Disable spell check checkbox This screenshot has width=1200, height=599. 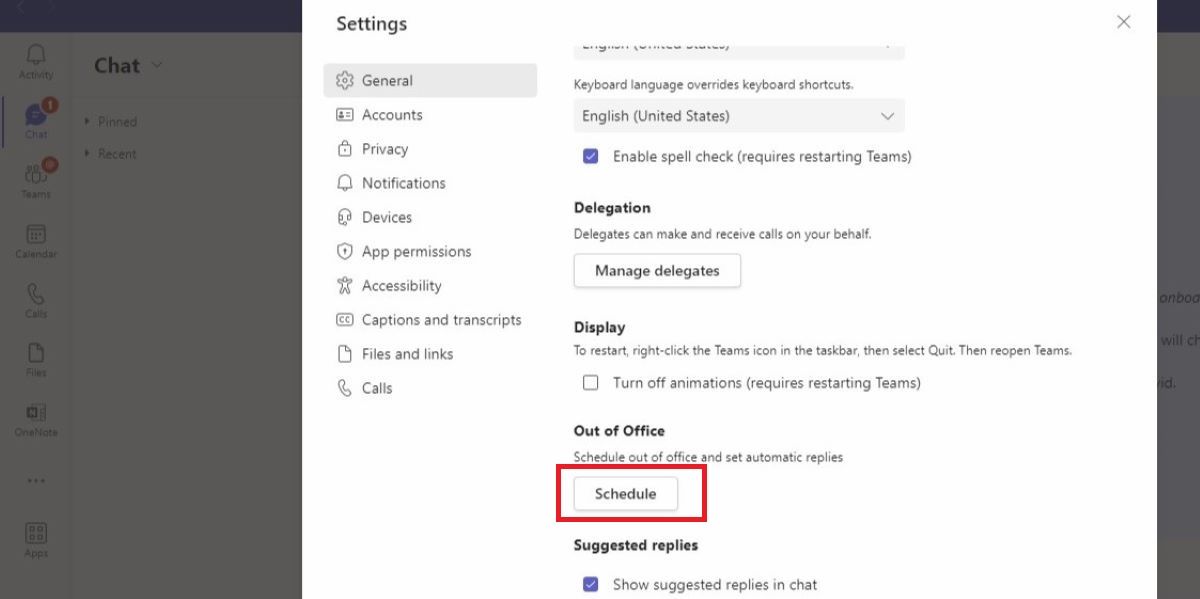click(x=591, y=156)
